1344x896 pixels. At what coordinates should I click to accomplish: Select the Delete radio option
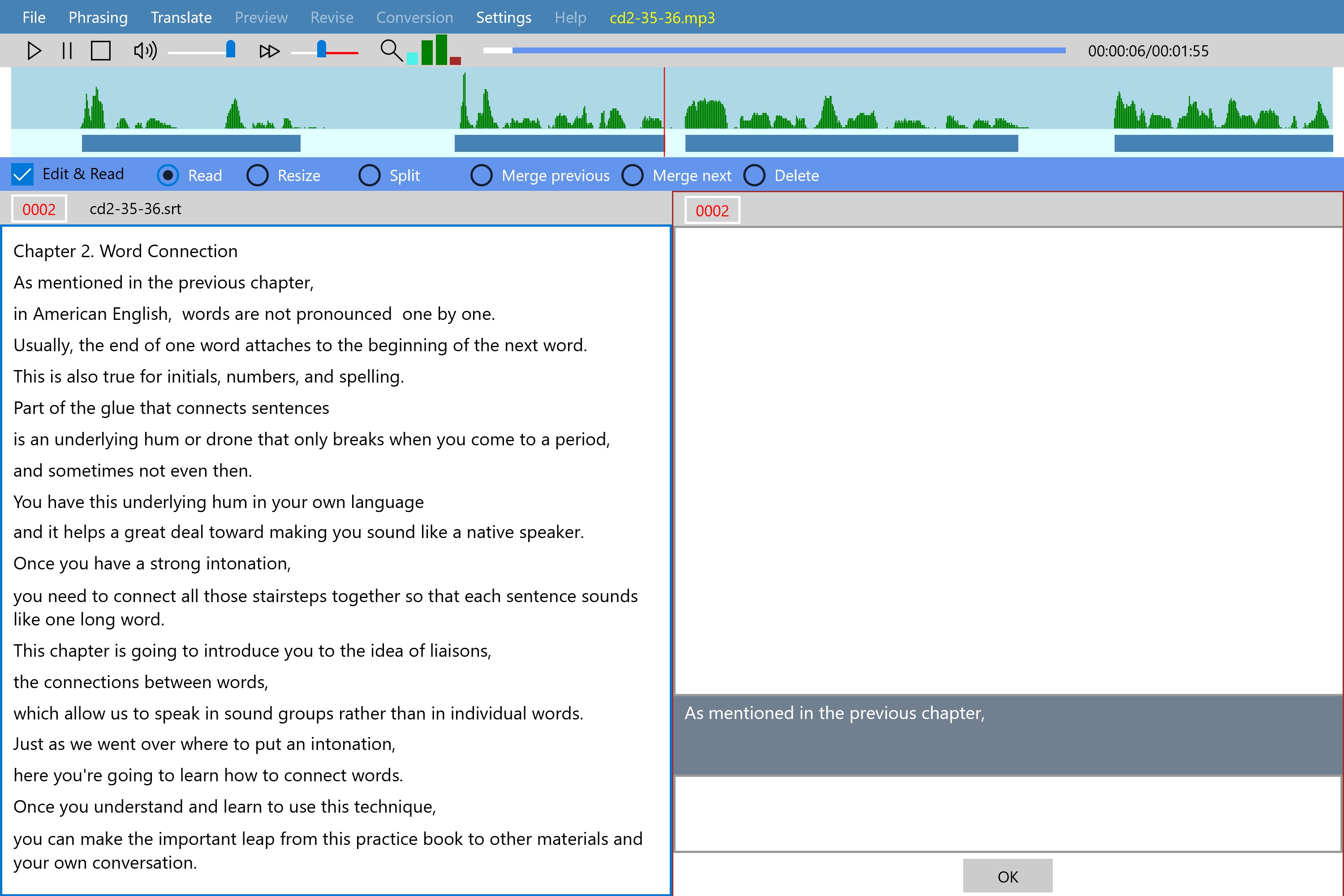[x=754, y=176]
